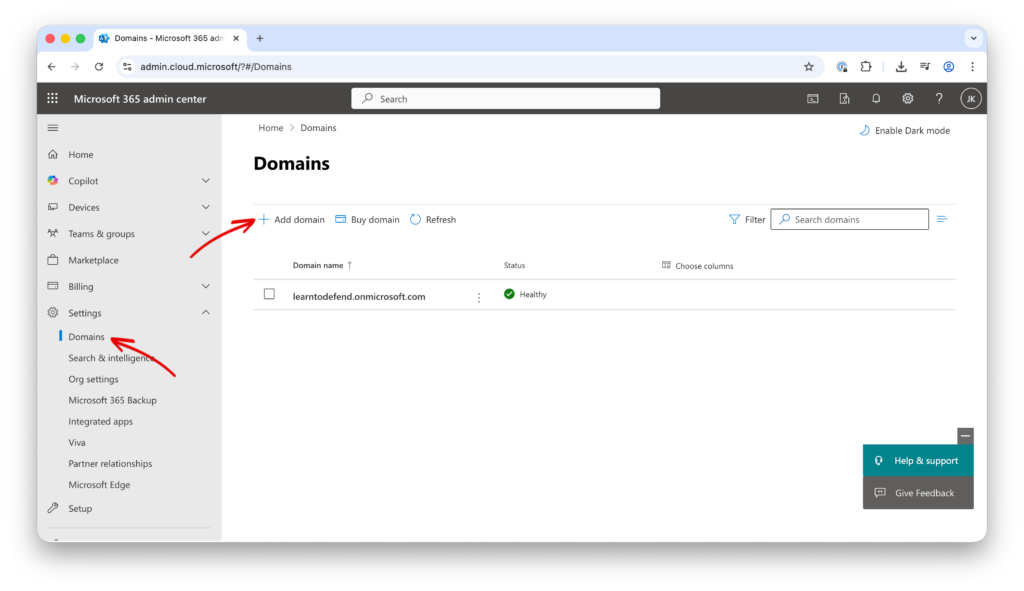Open the settings gear in header
Viewport: 1024px width, 591px height.
click(907, 99)
